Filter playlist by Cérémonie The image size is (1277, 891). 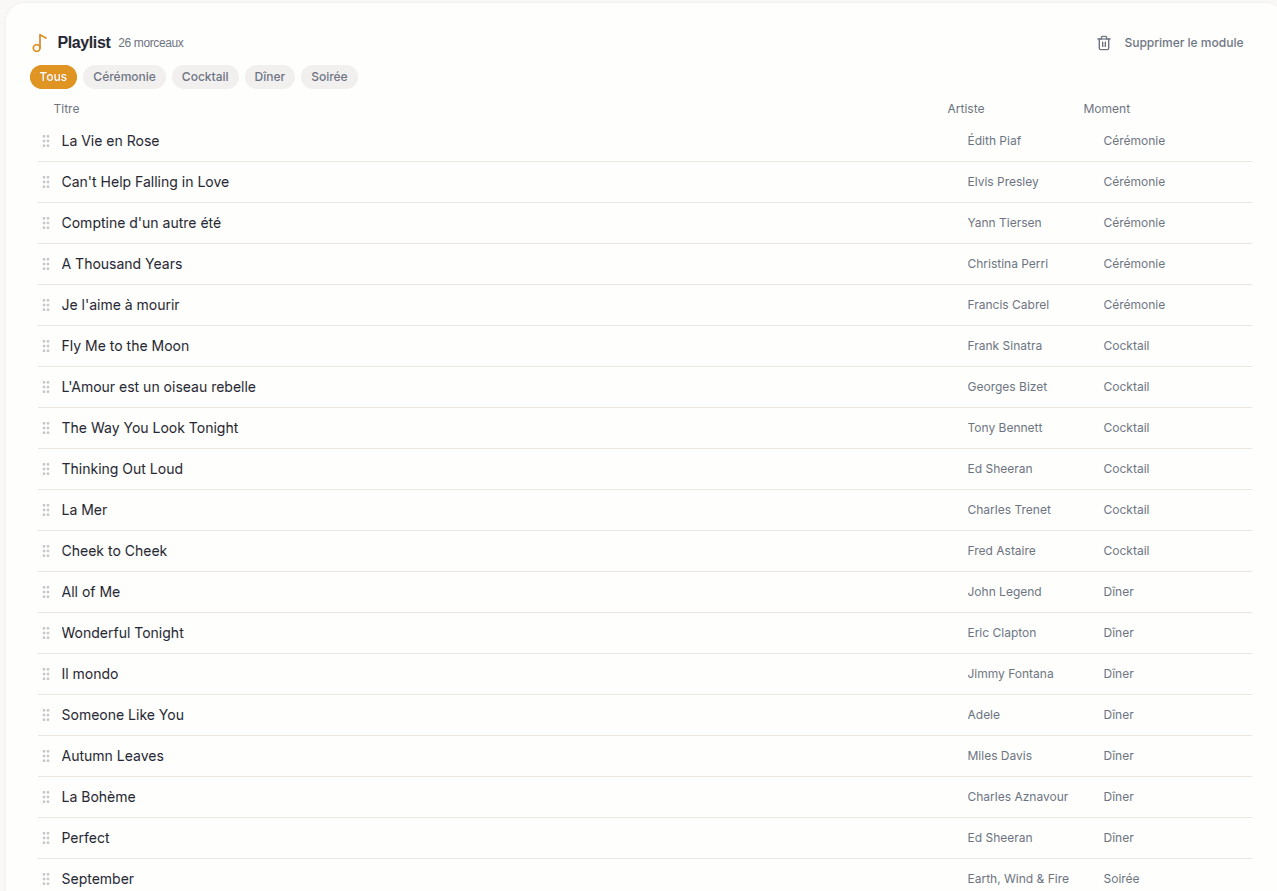click(x=124, y=77)
